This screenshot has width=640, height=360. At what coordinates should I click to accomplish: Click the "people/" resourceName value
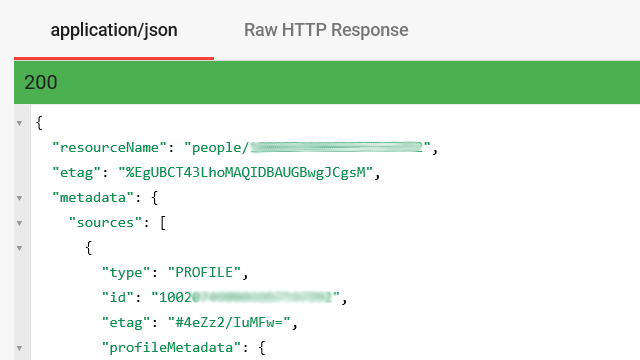click(x=307, y=147)
